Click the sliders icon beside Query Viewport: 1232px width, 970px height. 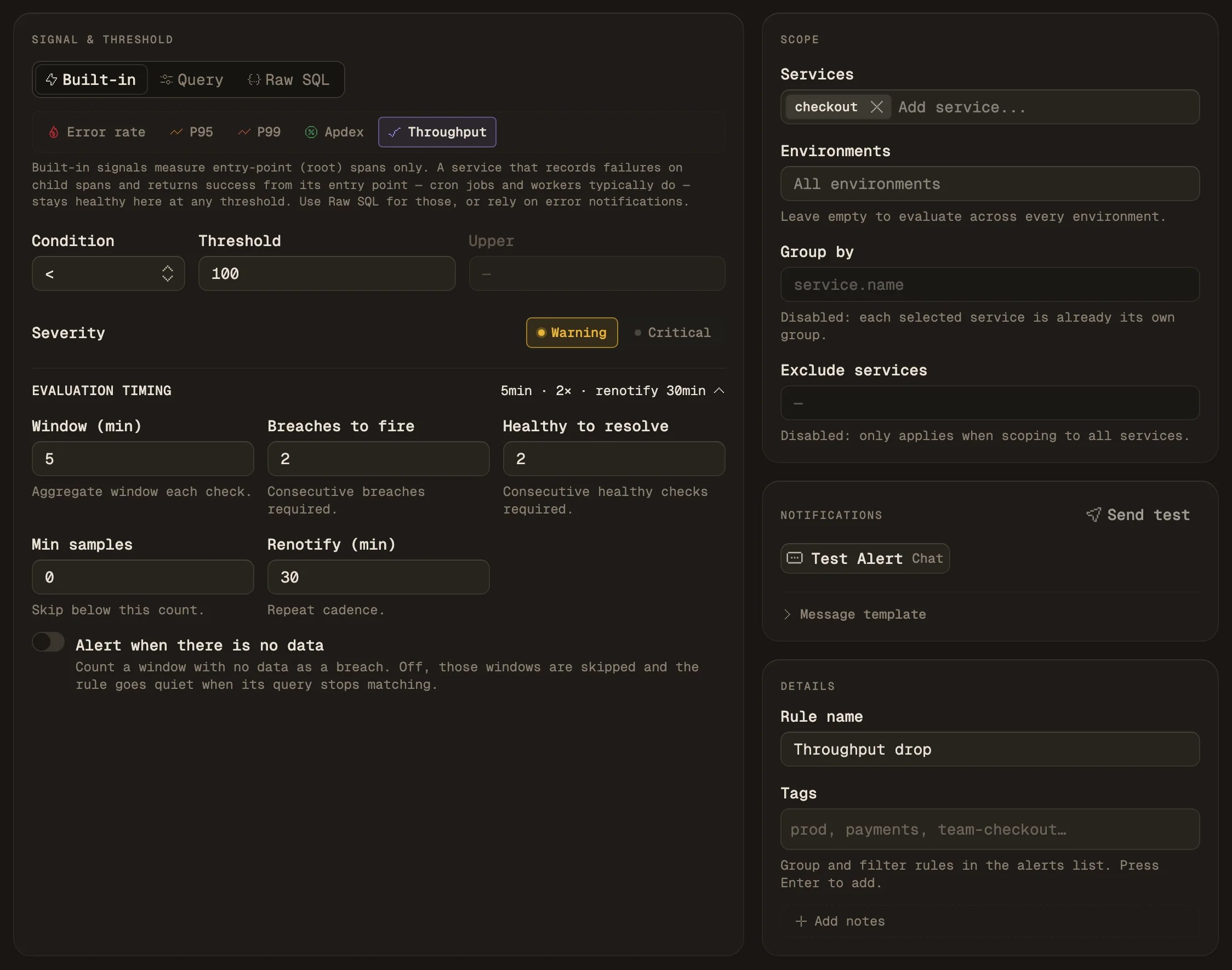[x=166, y=79]
